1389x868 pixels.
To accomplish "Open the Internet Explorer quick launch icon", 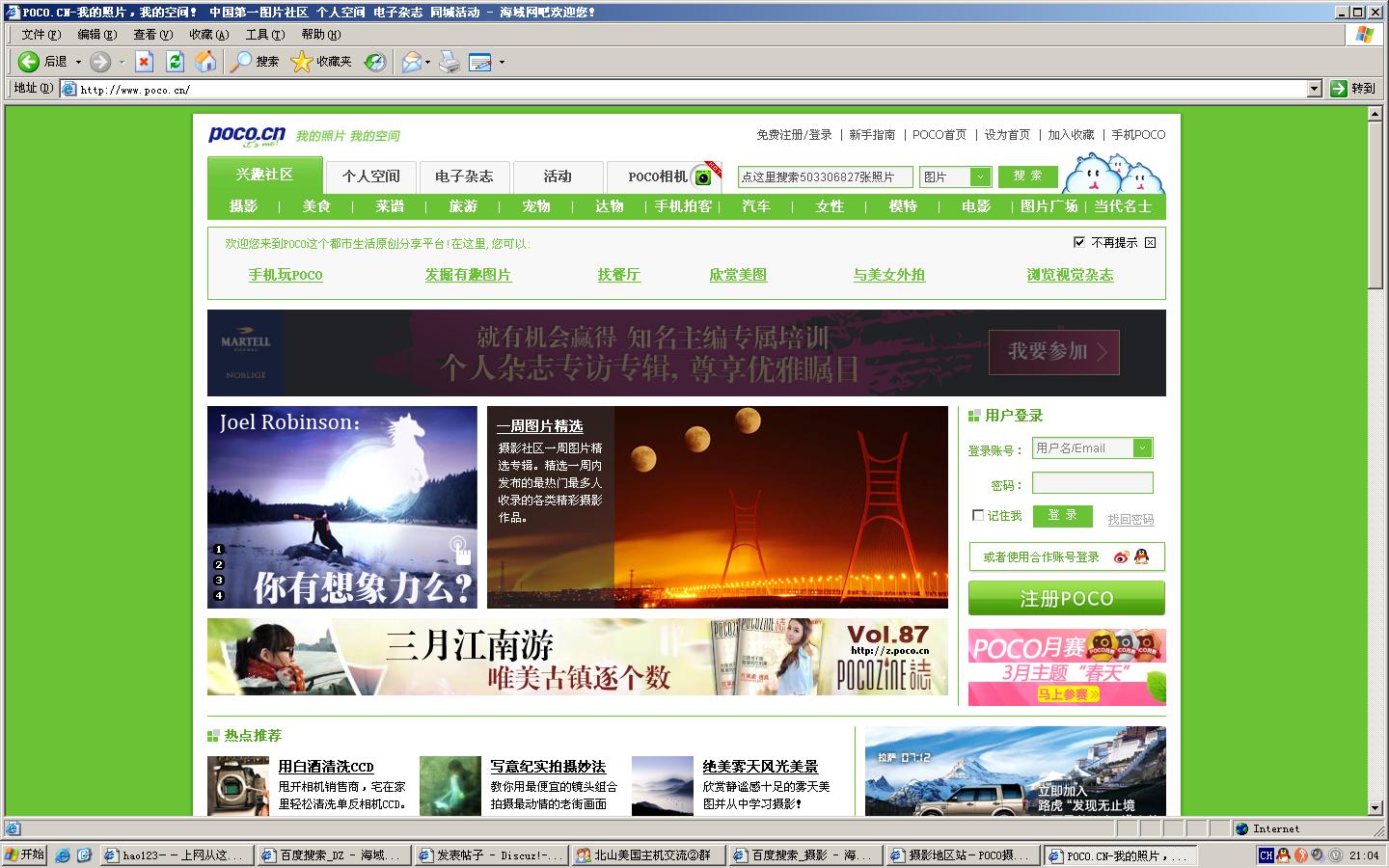I will point(63,854).
